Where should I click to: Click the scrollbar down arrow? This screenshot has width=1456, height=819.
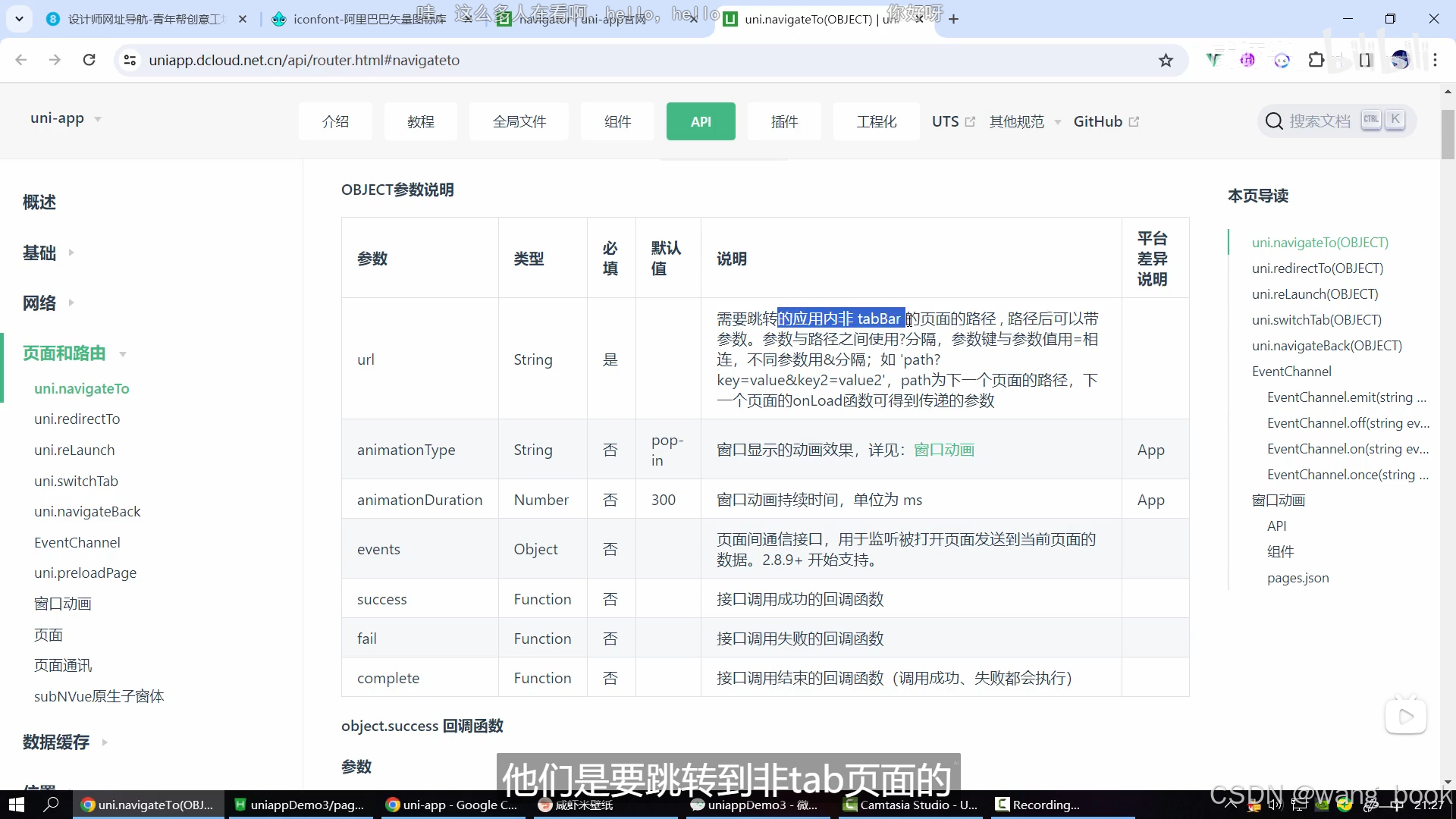pos(1448,782)
